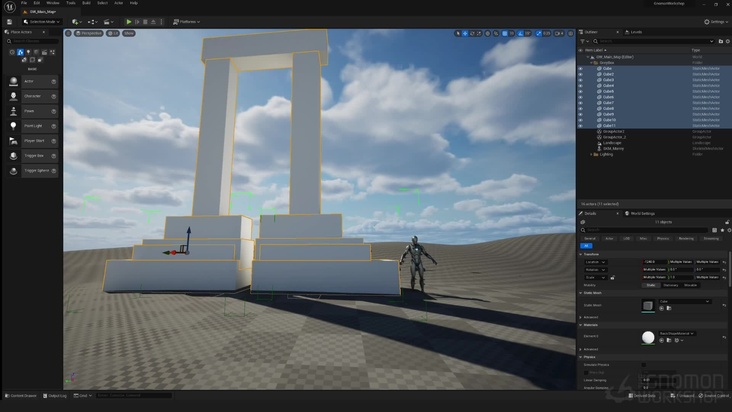
Task: Click the Unreal Engine logo icon
Action: (x=9, y=7)
